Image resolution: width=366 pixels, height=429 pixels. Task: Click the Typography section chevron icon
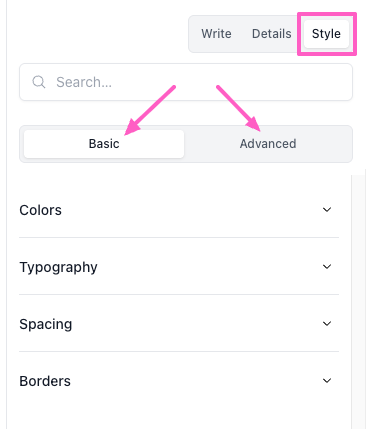tap(327, 267)
